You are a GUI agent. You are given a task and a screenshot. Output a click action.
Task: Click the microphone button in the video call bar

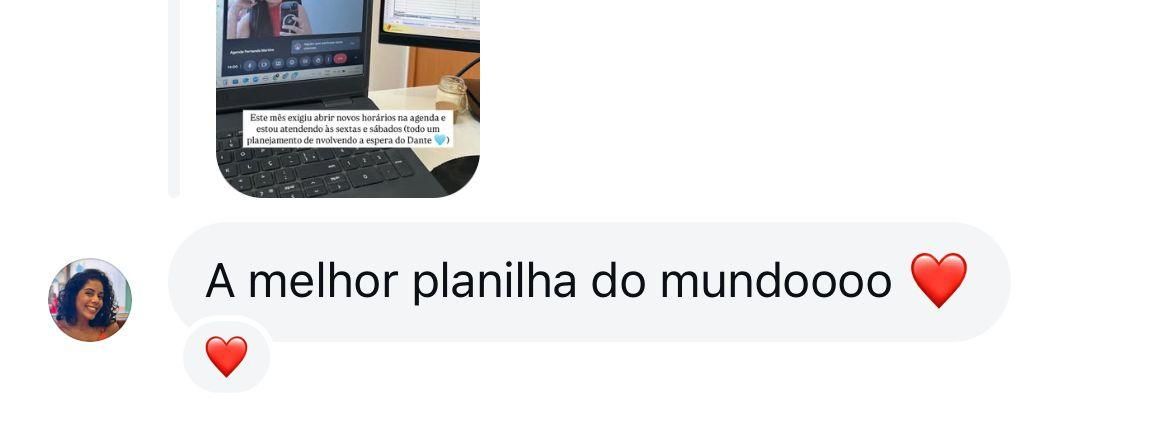[x=249, y=65]
